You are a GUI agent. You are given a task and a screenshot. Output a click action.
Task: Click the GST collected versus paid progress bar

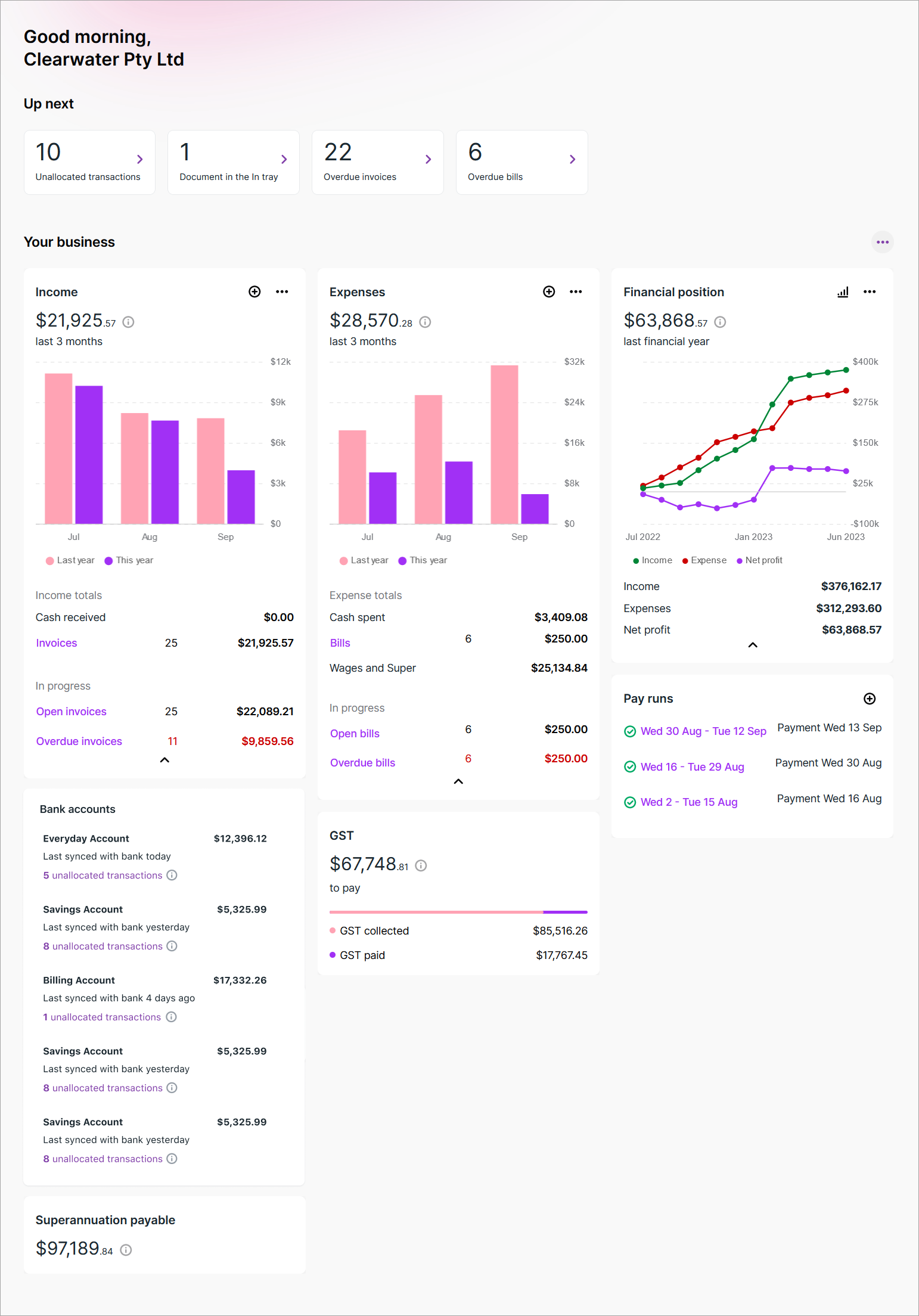pos(458,912)
